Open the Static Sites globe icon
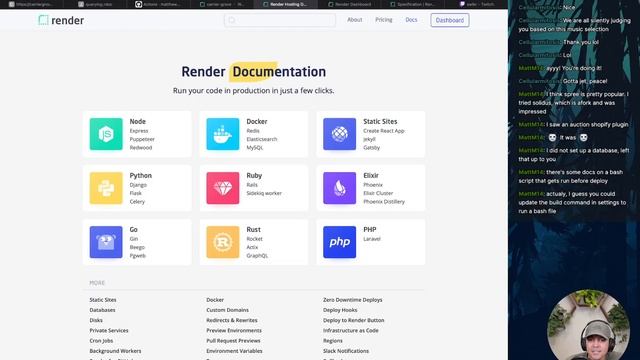Viewport: 640px width, 360px height. click(340, 134)
